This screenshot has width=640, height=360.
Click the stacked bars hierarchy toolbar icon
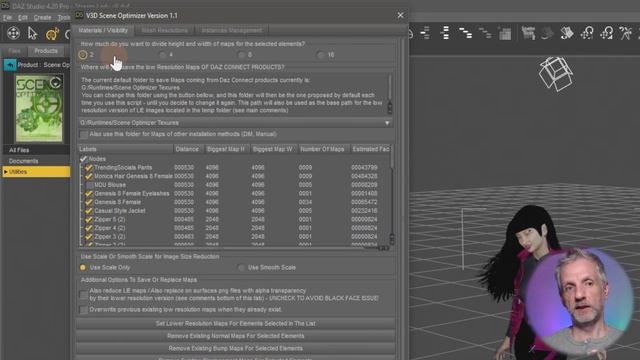click(x=445, y=33)
